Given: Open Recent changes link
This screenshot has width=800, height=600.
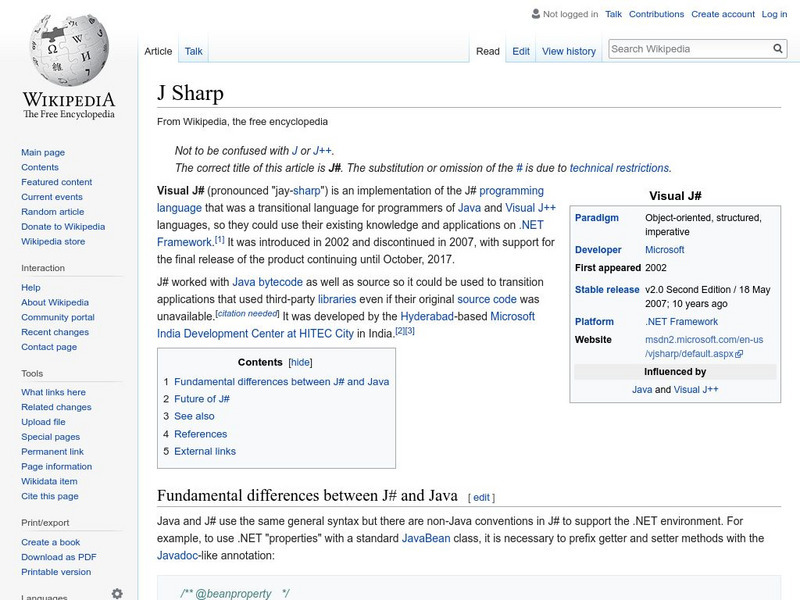Looking at the screenshot, I should [x=55, y=332].
